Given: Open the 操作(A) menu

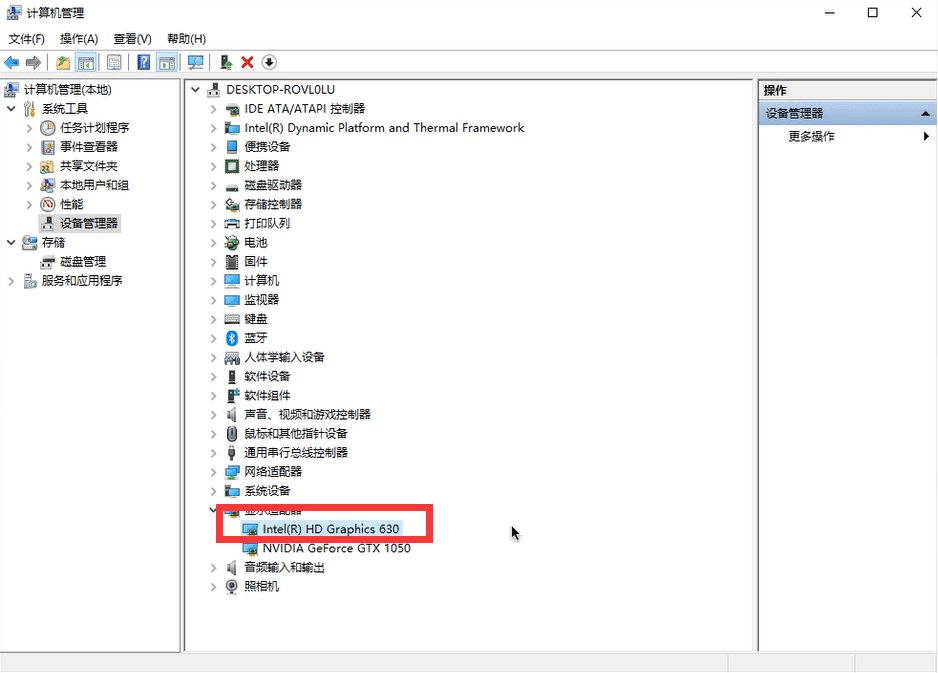Looking at the screenshot, I should (78, 39).
